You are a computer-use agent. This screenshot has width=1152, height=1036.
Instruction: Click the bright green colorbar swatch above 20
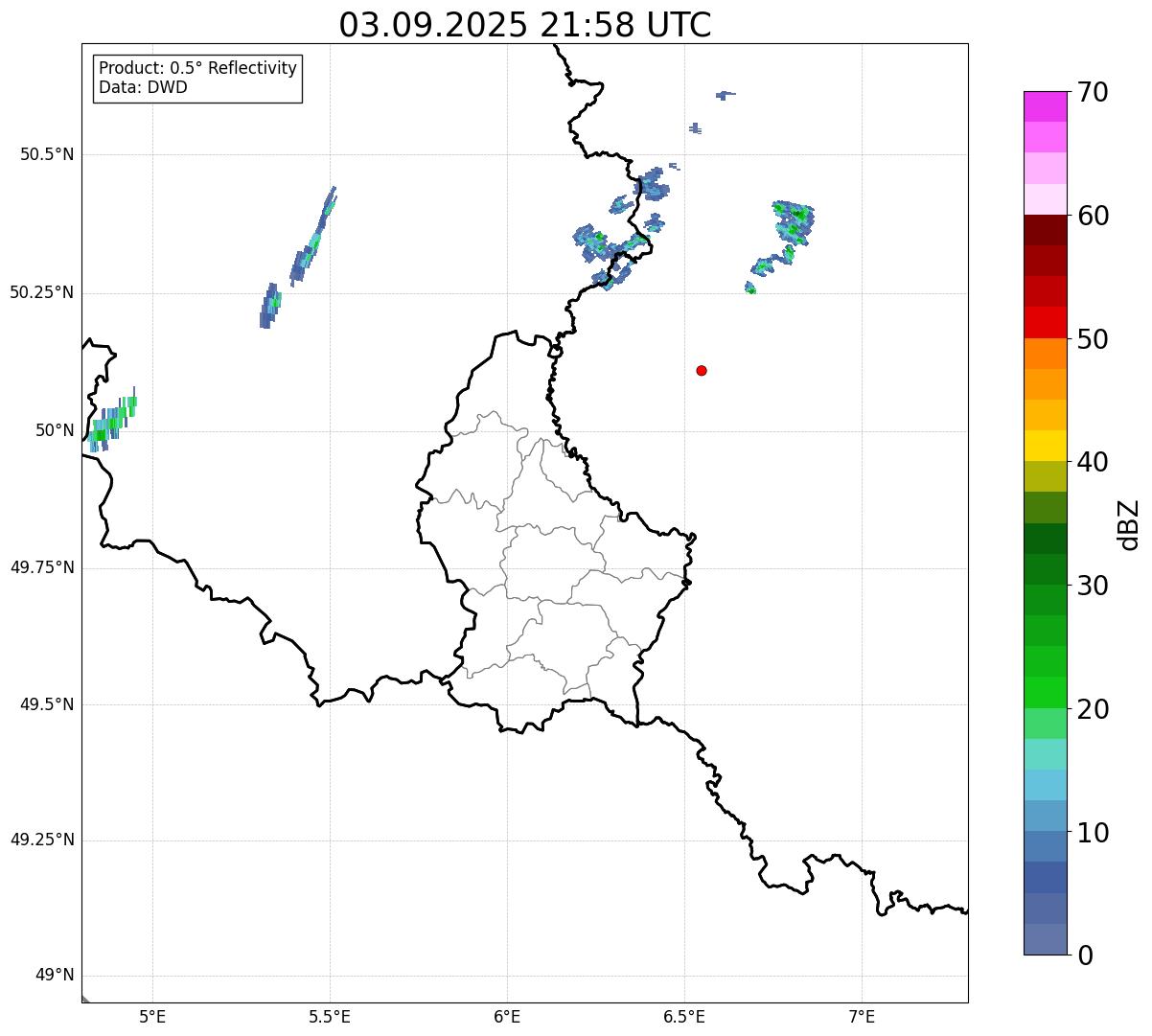(1045, 693)
